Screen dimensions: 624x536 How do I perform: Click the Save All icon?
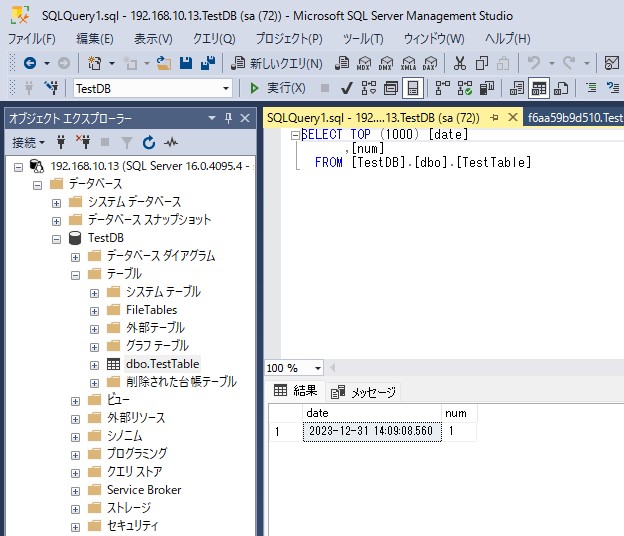[x=208, y=63]
